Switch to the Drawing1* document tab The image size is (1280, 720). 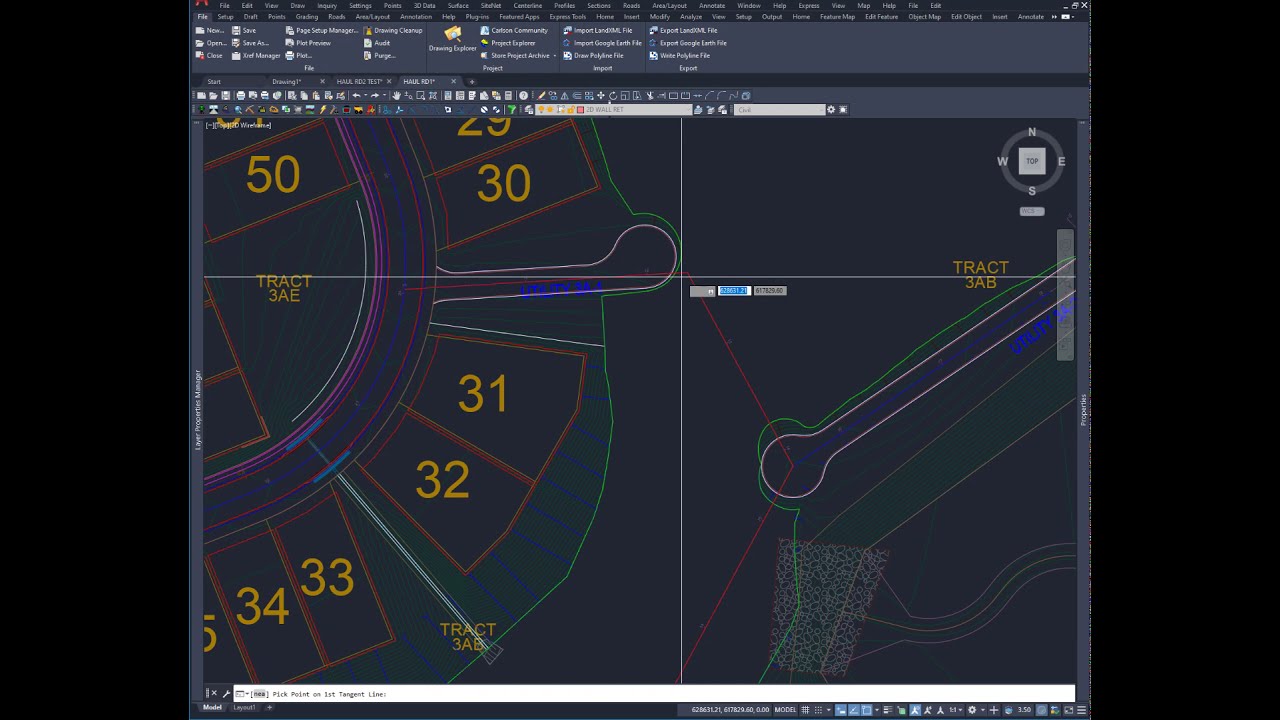point(287,81)
